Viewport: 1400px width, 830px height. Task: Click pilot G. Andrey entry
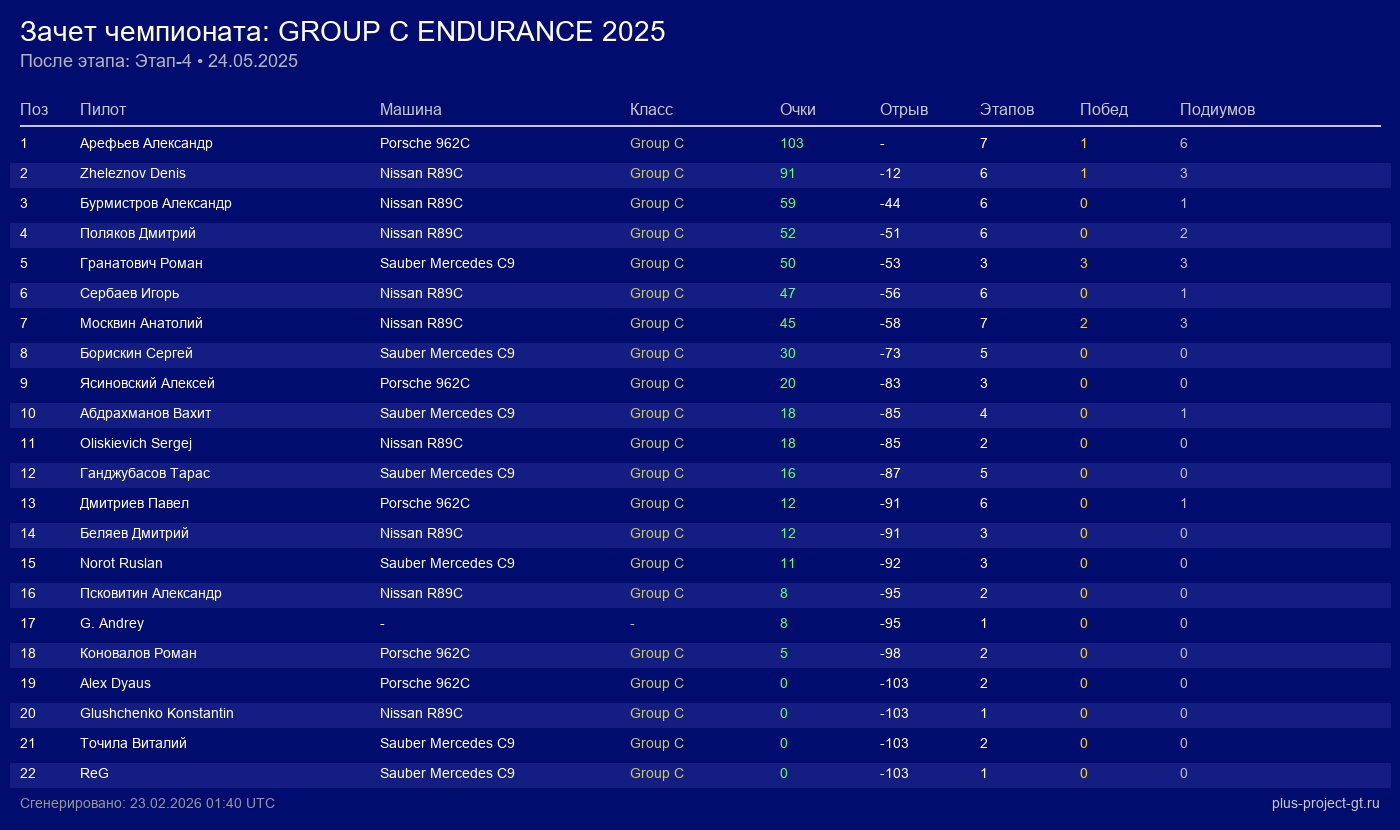click(112, 623)
